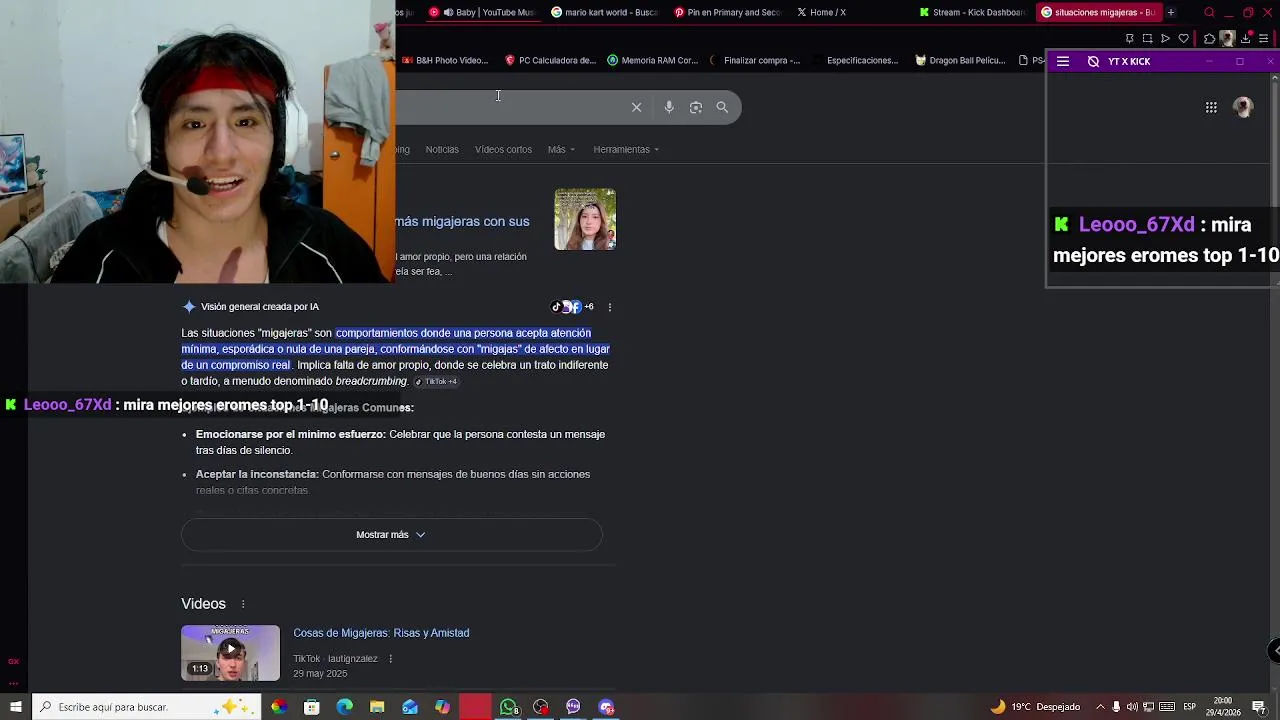Select the Videos cortos search tab

(x=503, y=150)
